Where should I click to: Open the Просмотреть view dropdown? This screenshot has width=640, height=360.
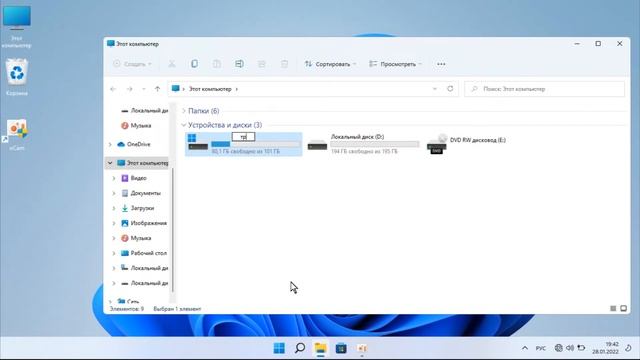click(395, 64)
